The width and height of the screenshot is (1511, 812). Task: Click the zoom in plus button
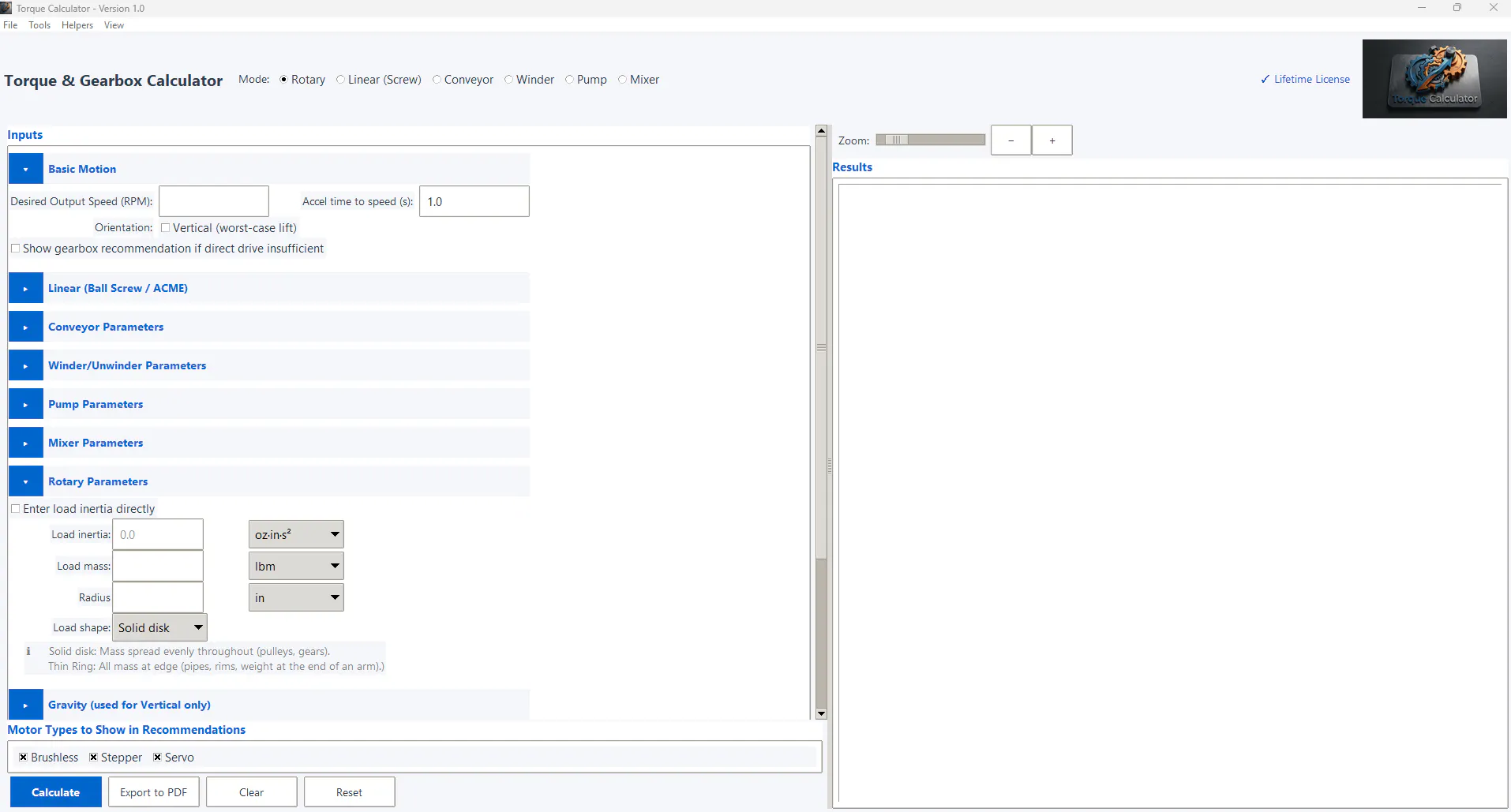pos(1052,140)
